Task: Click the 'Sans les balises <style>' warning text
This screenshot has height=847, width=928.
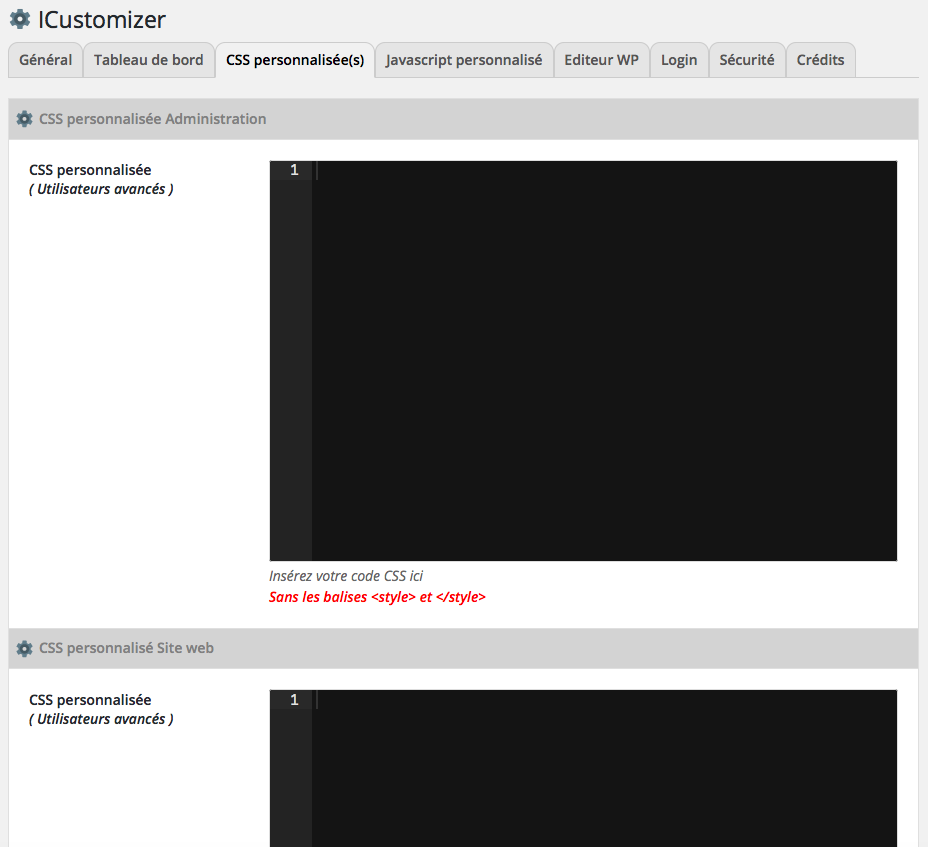Action: click(377, 597)
